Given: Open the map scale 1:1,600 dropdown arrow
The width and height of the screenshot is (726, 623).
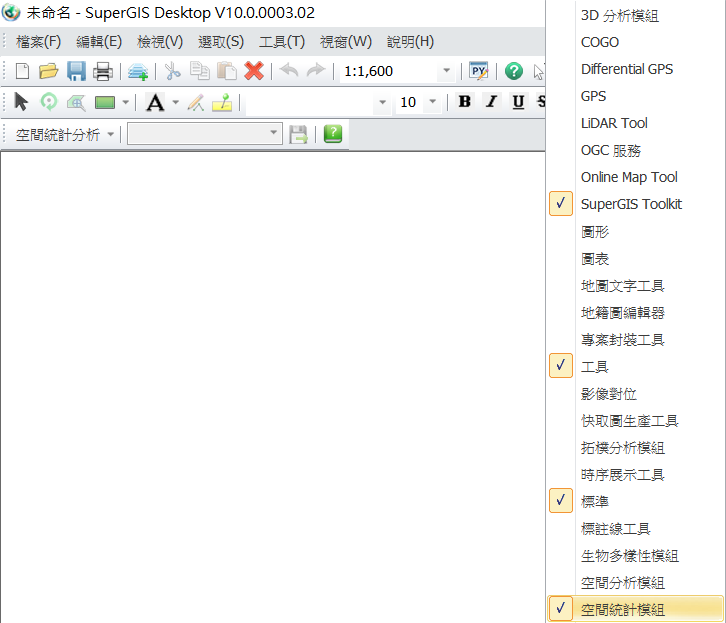Looking at the screenshot, I should point(446,71).
